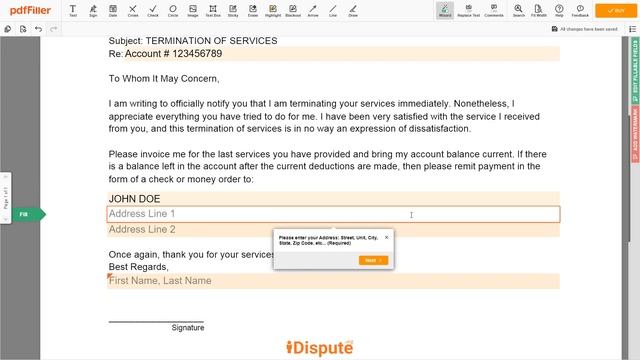The height and width of the screenshot is (360, 640).
Task: Select the Sign tool
Action: pos(93,11)
